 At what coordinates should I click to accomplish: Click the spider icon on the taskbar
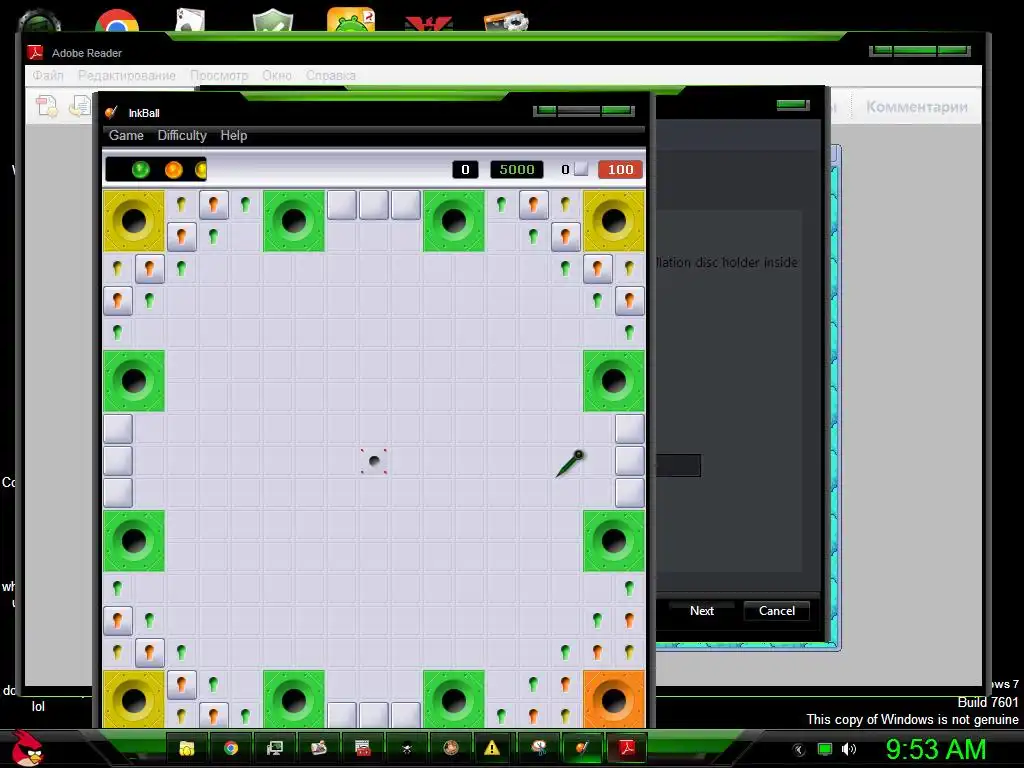pos(406,748)
